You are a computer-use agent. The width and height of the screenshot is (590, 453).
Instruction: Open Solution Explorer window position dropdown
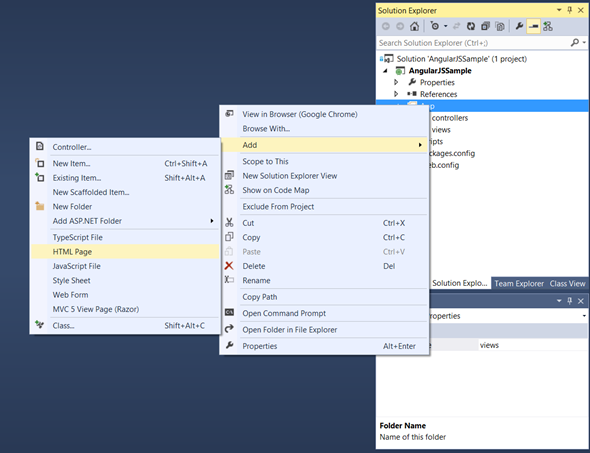click(x=559, y=10)
